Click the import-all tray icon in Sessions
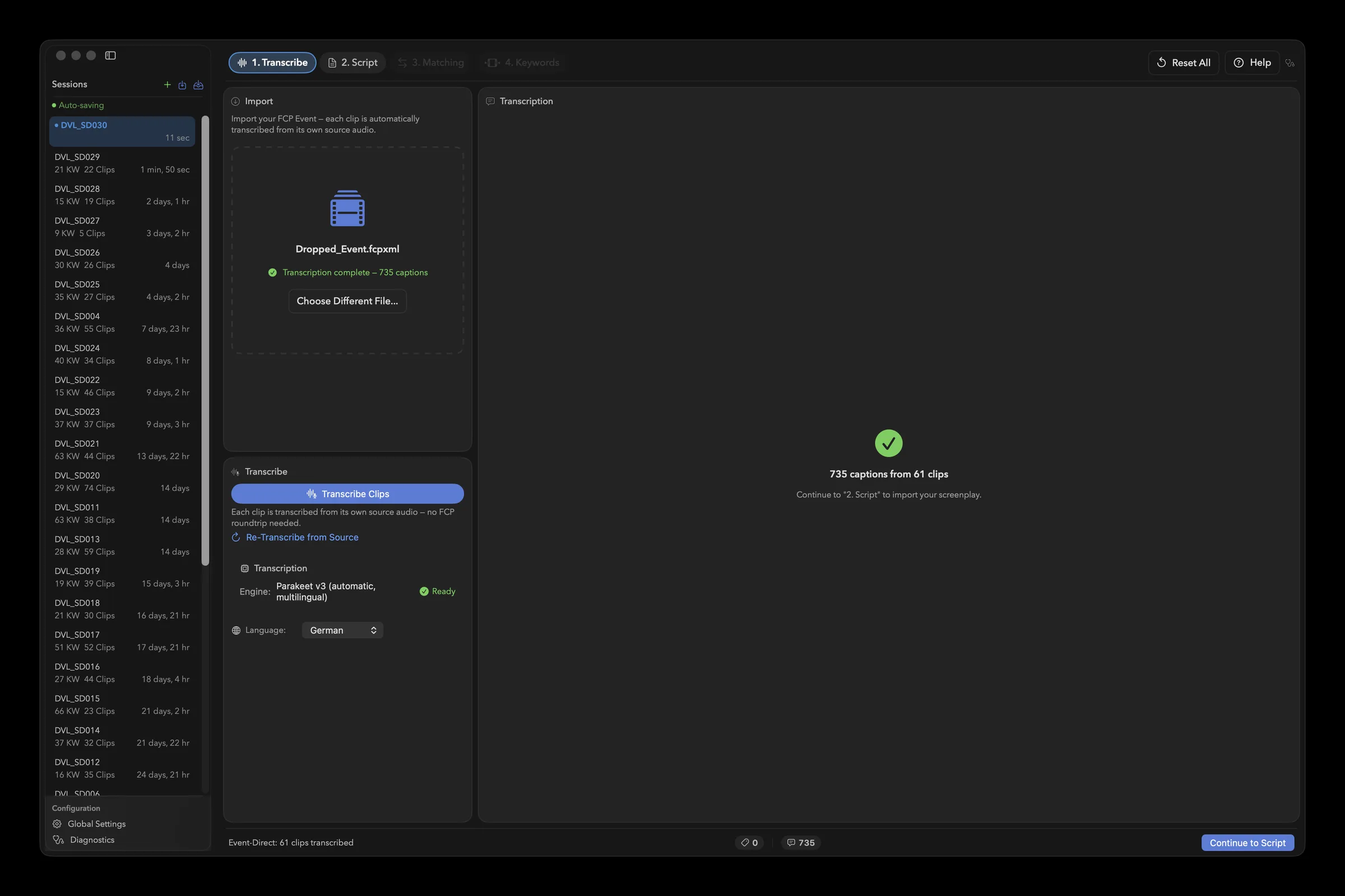The image size is (1345, 896). 198,85
